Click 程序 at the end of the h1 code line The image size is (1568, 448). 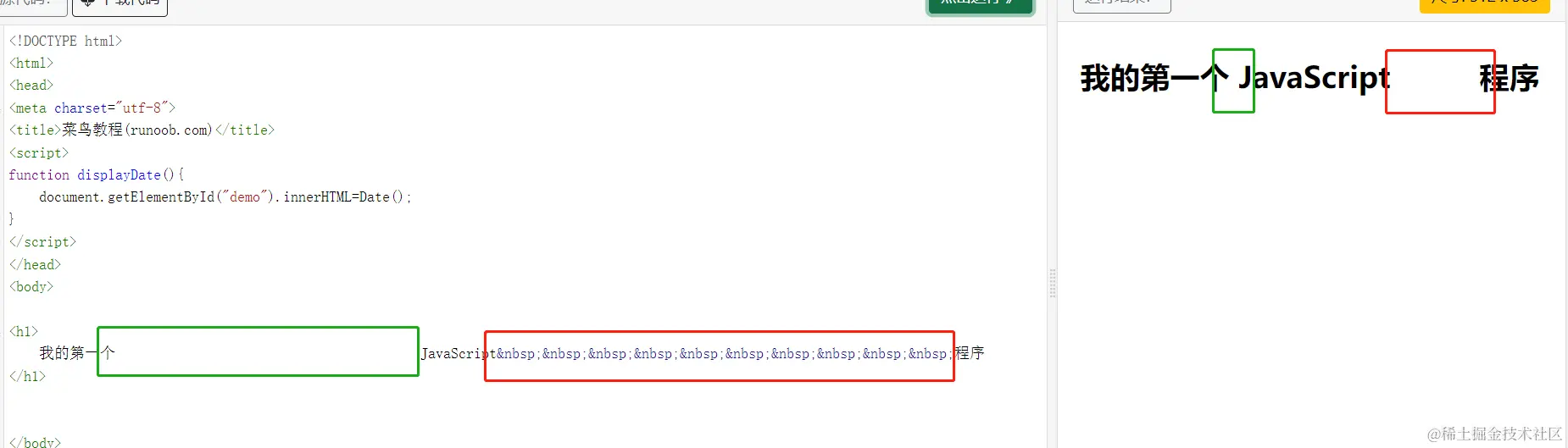pos(970,353)
